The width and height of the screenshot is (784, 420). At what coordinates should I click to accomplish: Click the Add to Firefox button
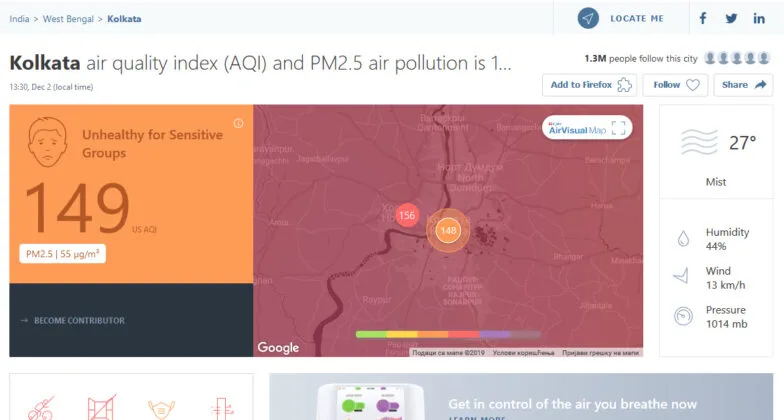[590, 85]
